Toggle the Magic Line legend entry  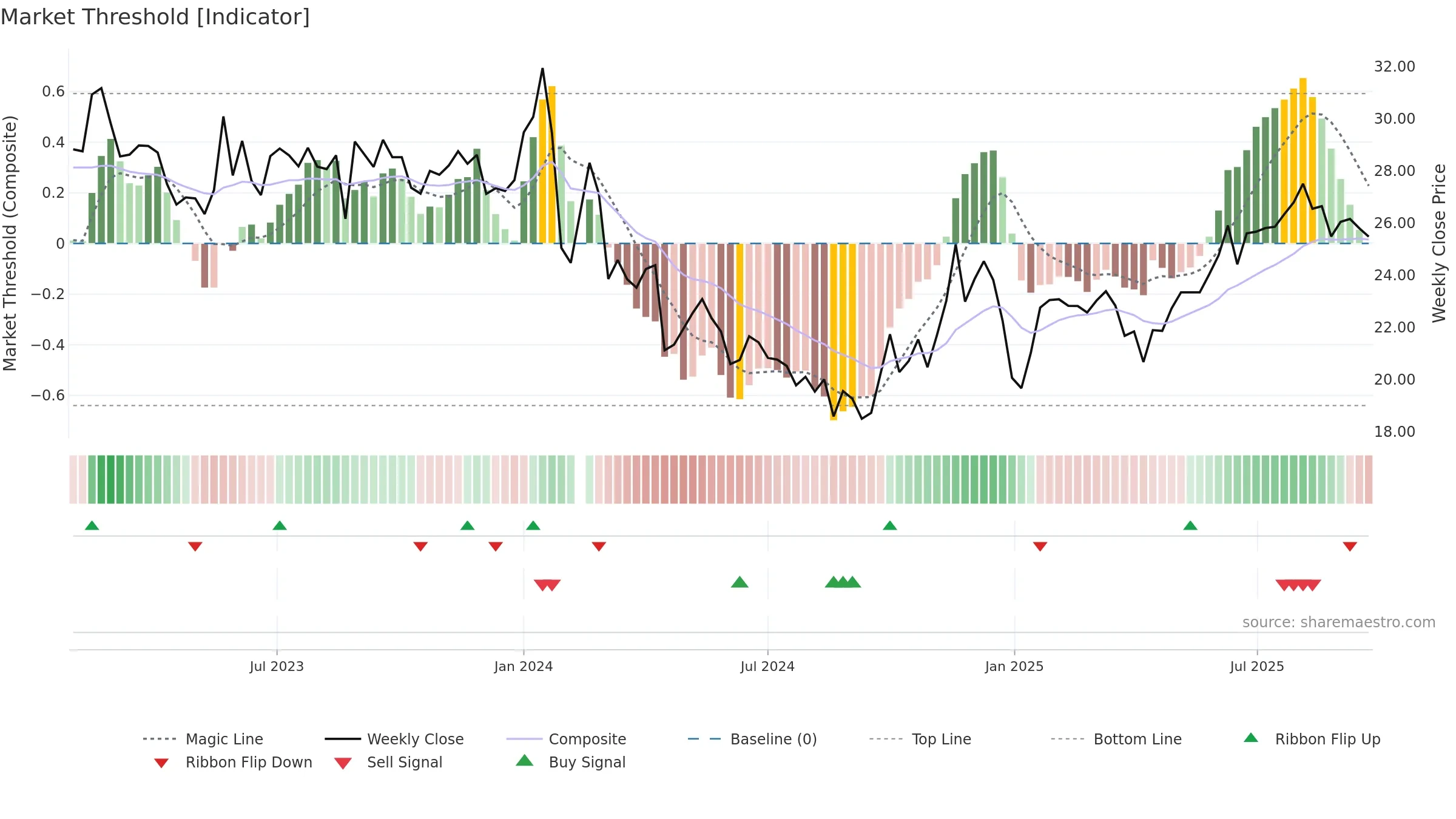tap(203, 739)
